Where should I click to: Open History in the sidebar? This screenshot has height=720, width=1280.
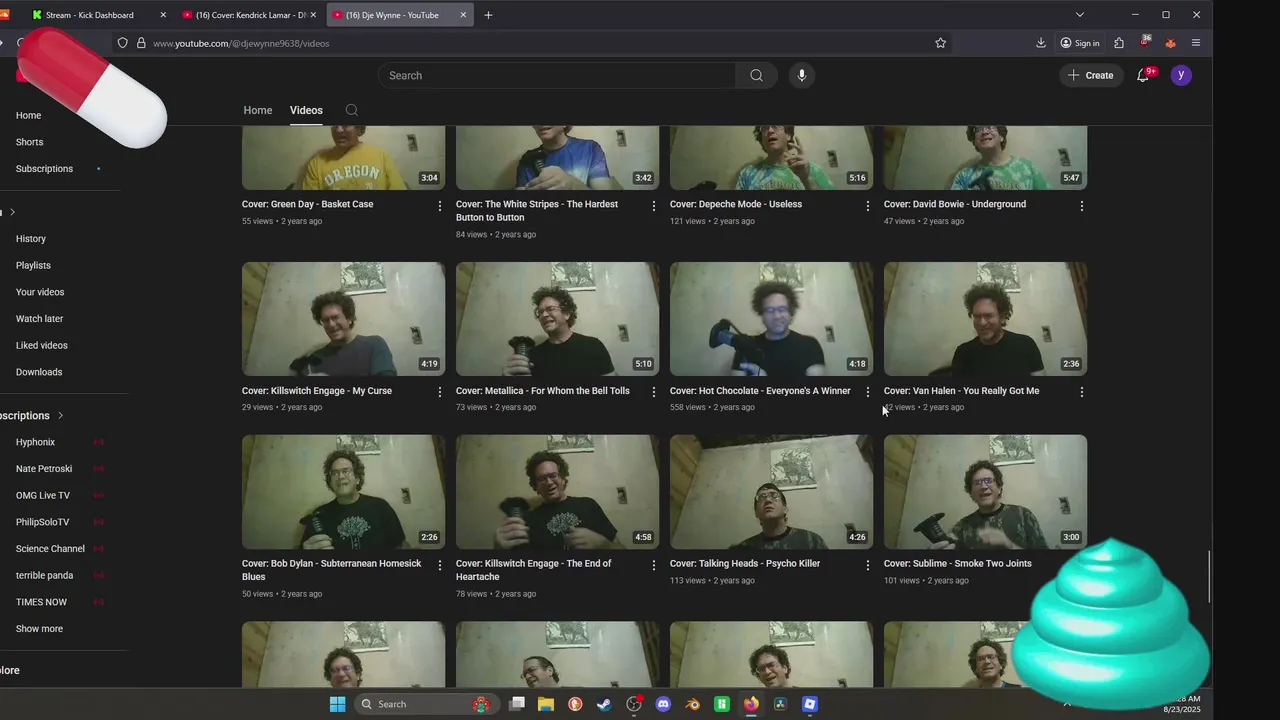pos(31,239)
